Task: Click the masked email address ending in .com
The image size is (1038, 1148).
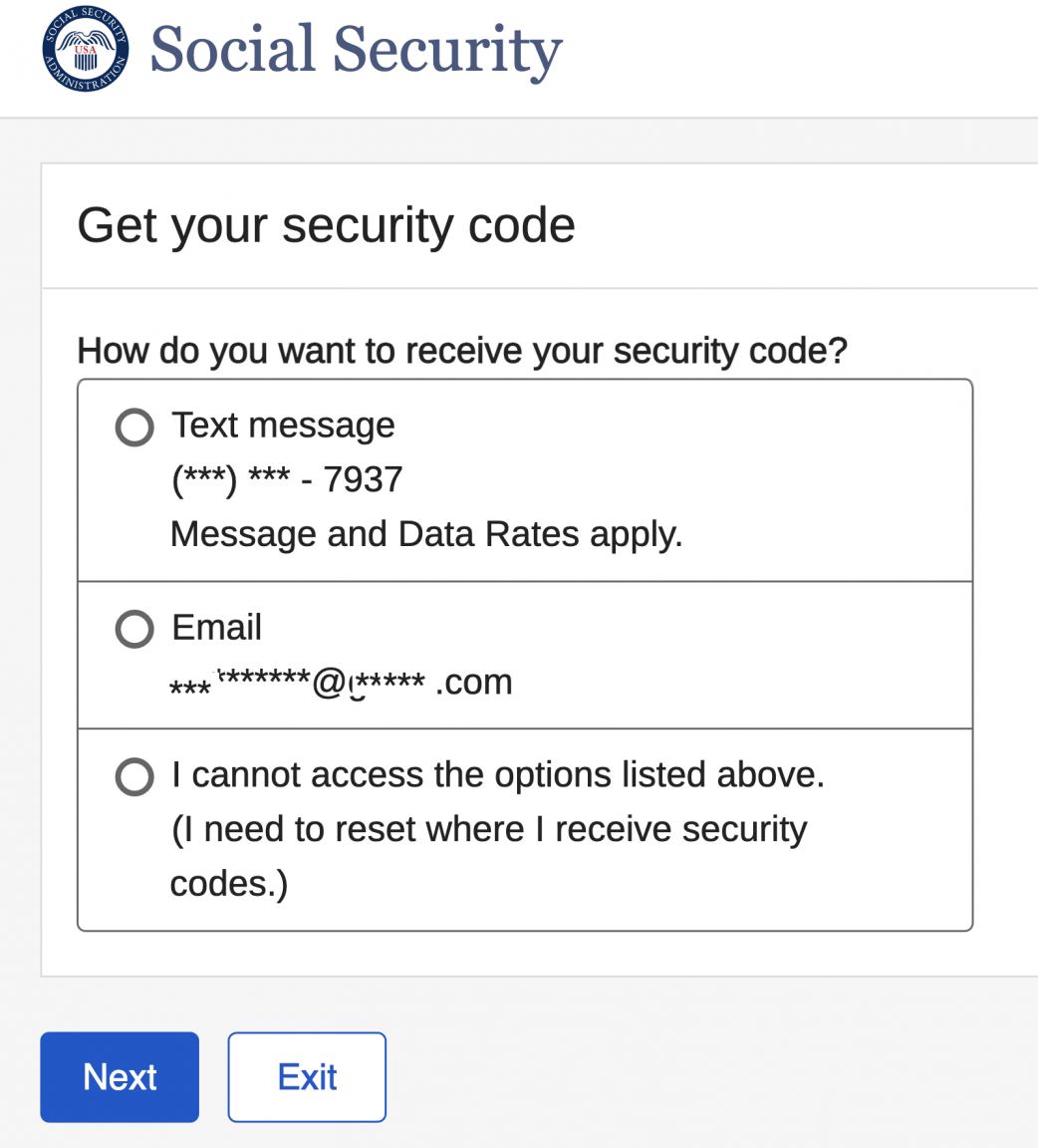Action: tap(341, 683)
